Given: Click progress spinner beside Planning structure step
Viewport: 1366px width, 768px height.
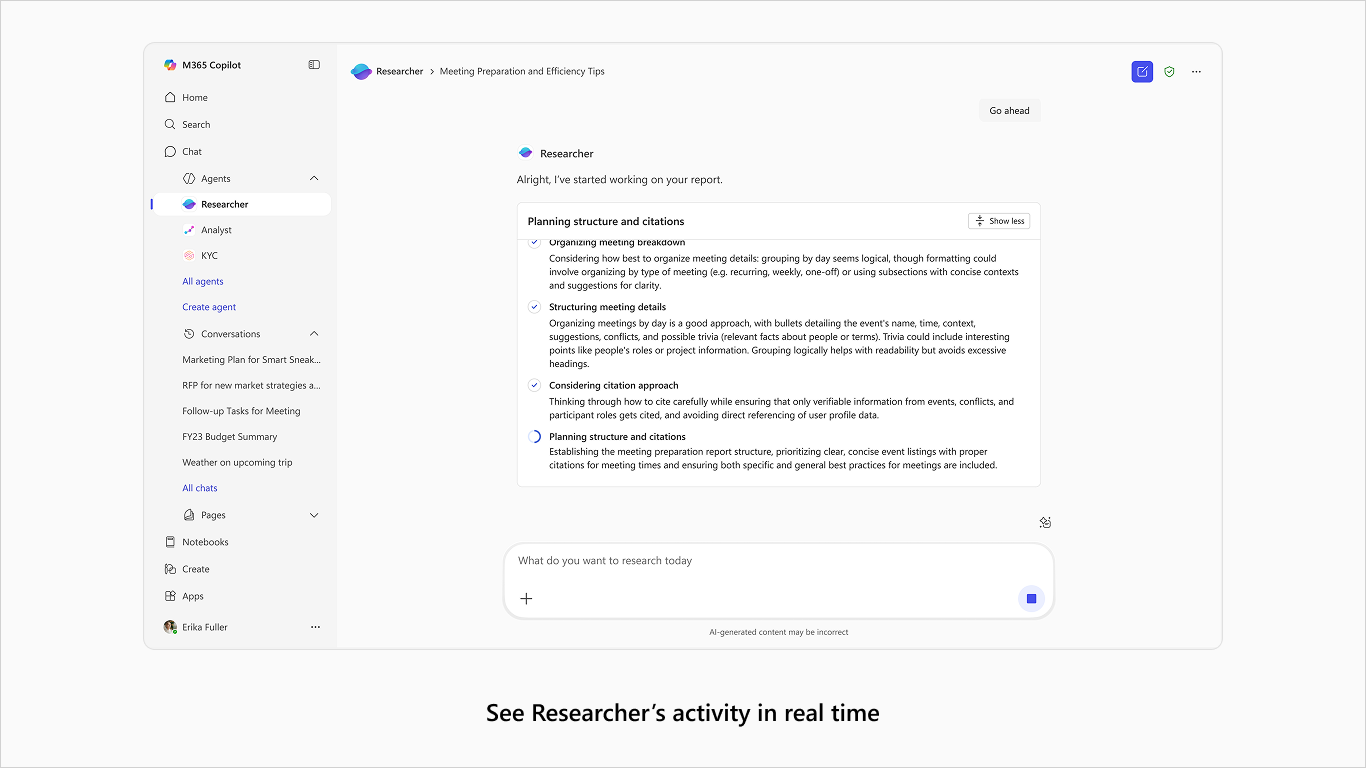Looking at the screenshot, I should [535, 437].
